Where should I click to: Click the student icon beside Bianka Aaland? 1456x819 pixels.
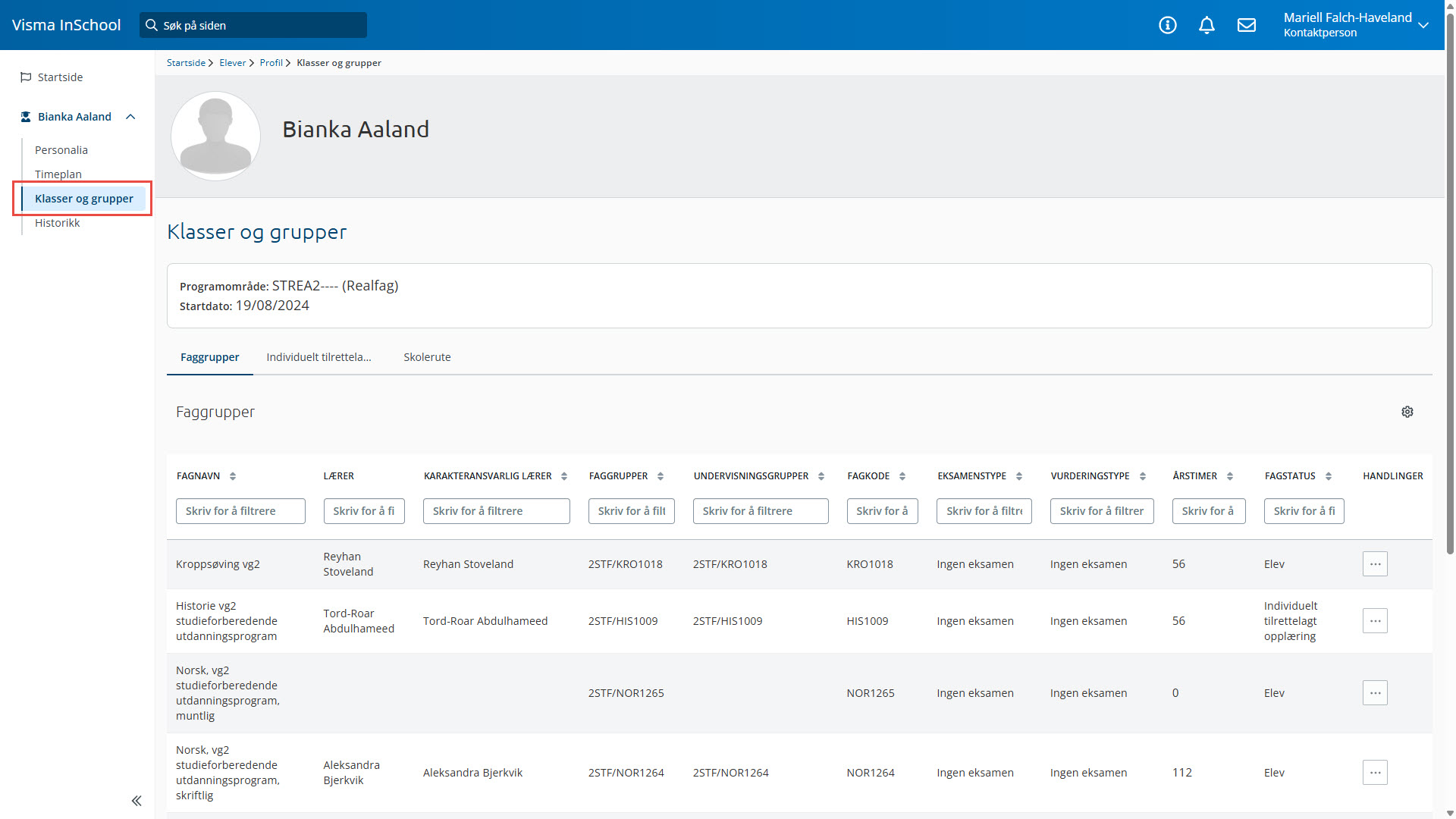point(26,117)
